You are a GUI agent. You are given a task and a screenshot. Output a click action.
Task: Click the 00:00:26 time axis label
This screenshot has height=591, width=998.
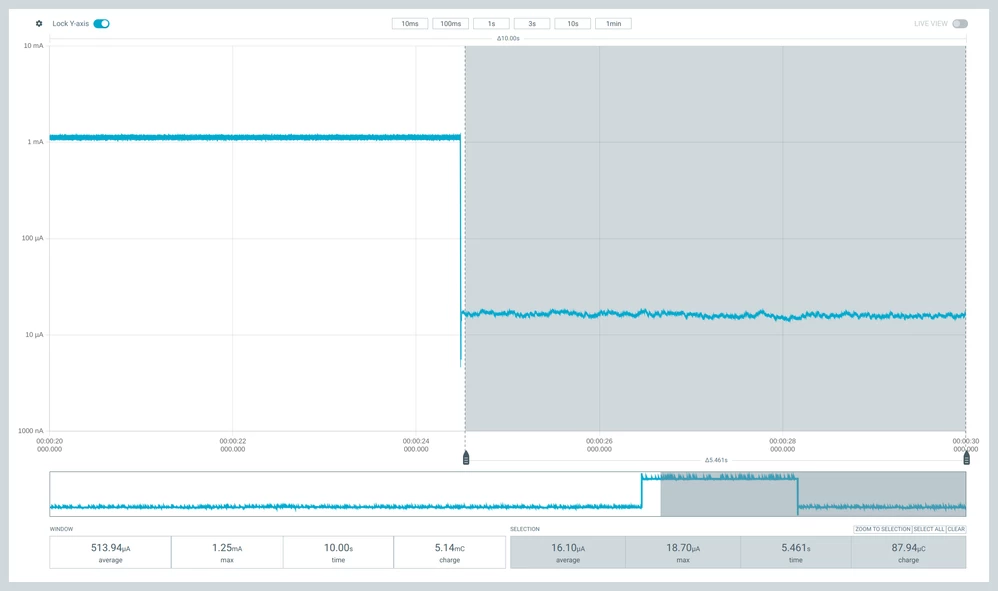click(x=600, y=445)
